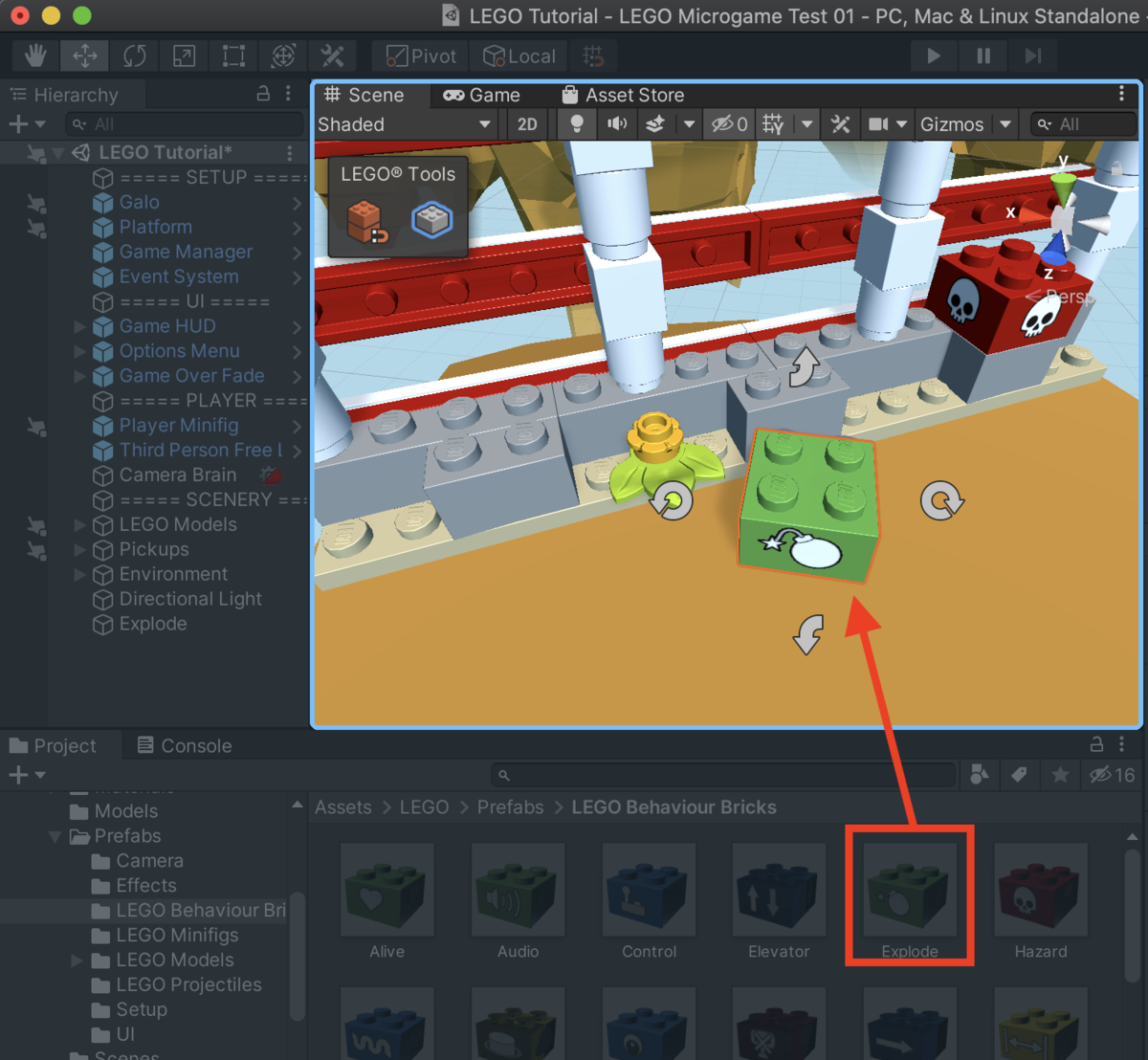
Task: Open the Shaded draw mode dropdown
Action: click(x=405, y=124)
